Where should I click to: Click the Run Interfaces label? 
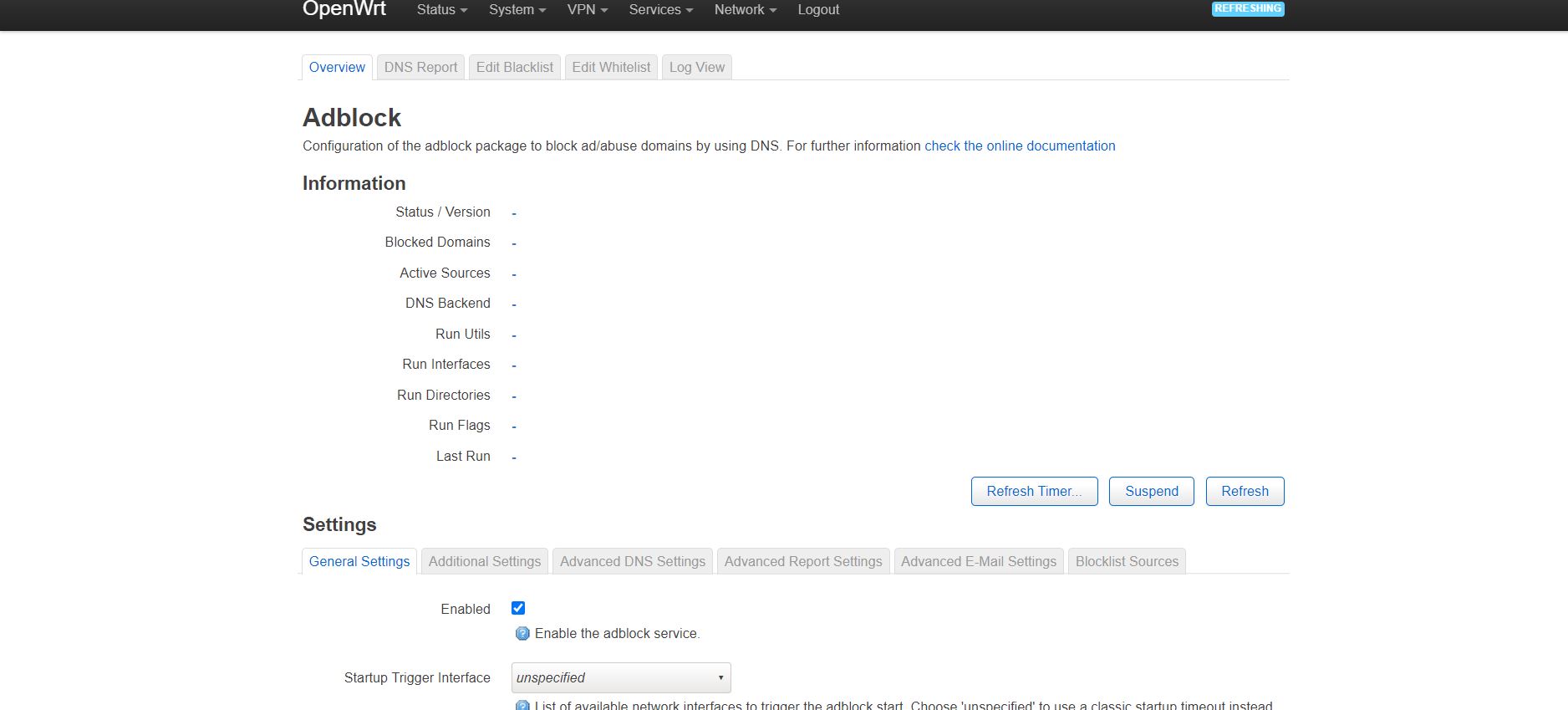446,364
